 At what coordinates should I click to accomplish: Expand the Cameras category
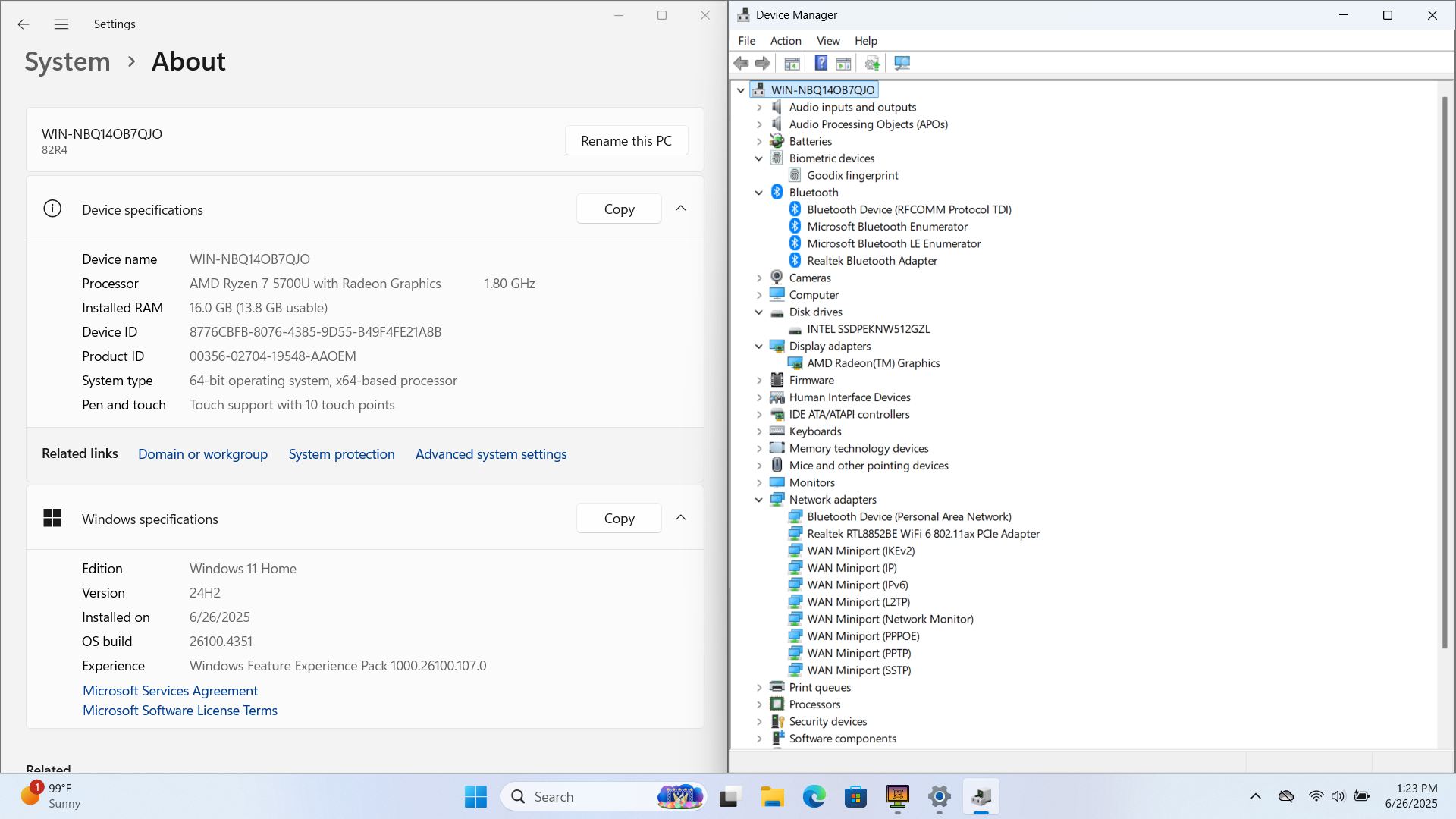[x=758, y=278]
